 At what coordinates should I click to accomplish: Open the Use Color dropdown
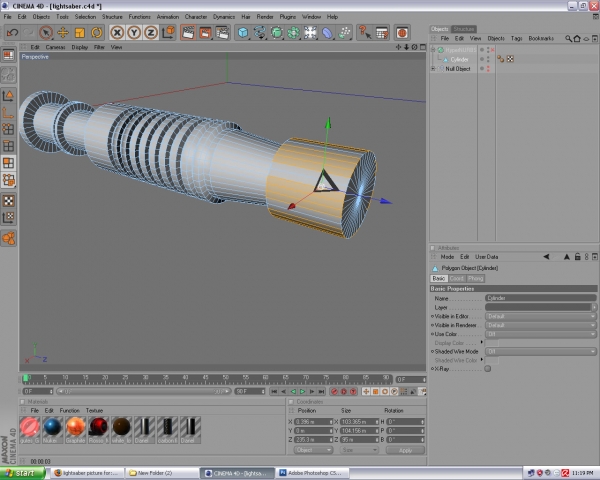coord(541,334)
